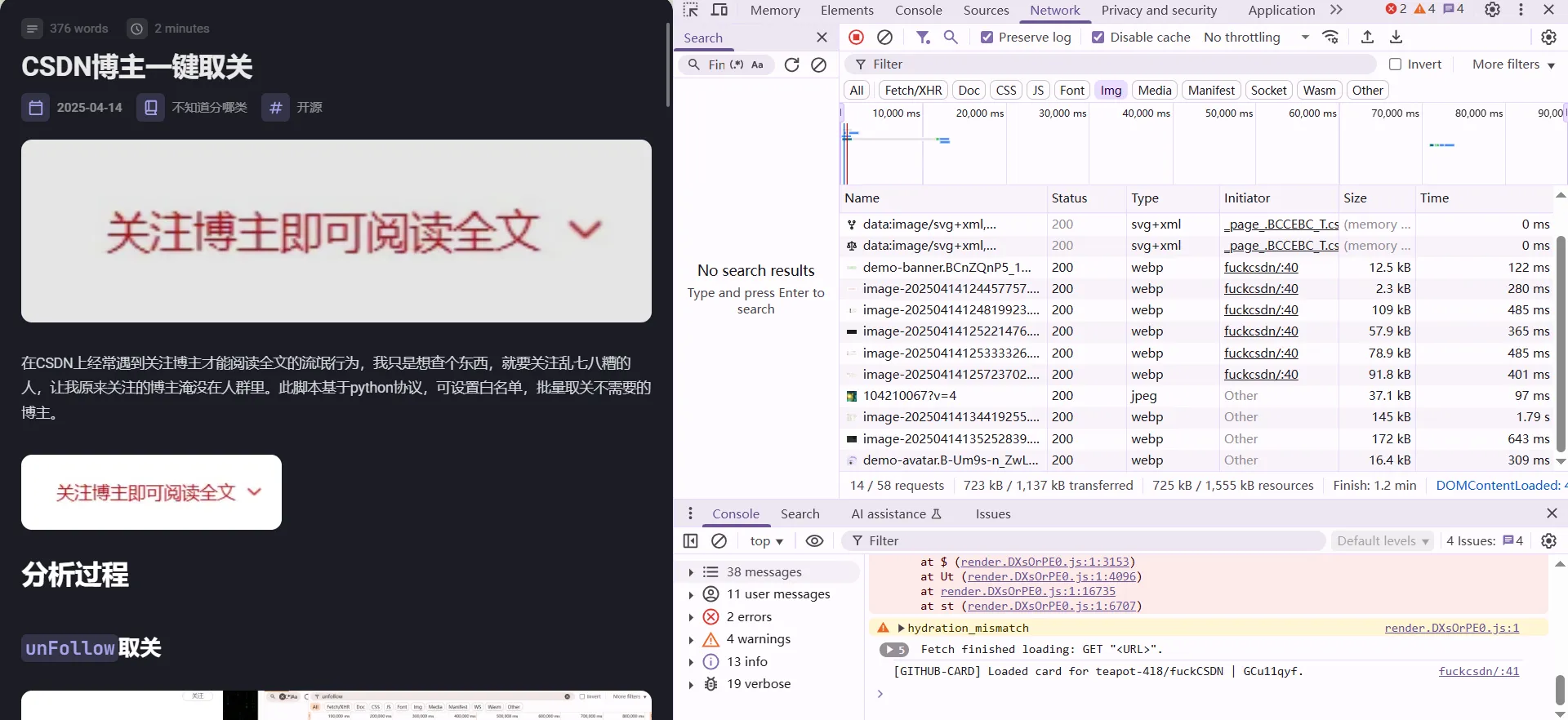
Task: Open render.DXsOrPE0.js:1:3153 source link
Action: 1045,562
